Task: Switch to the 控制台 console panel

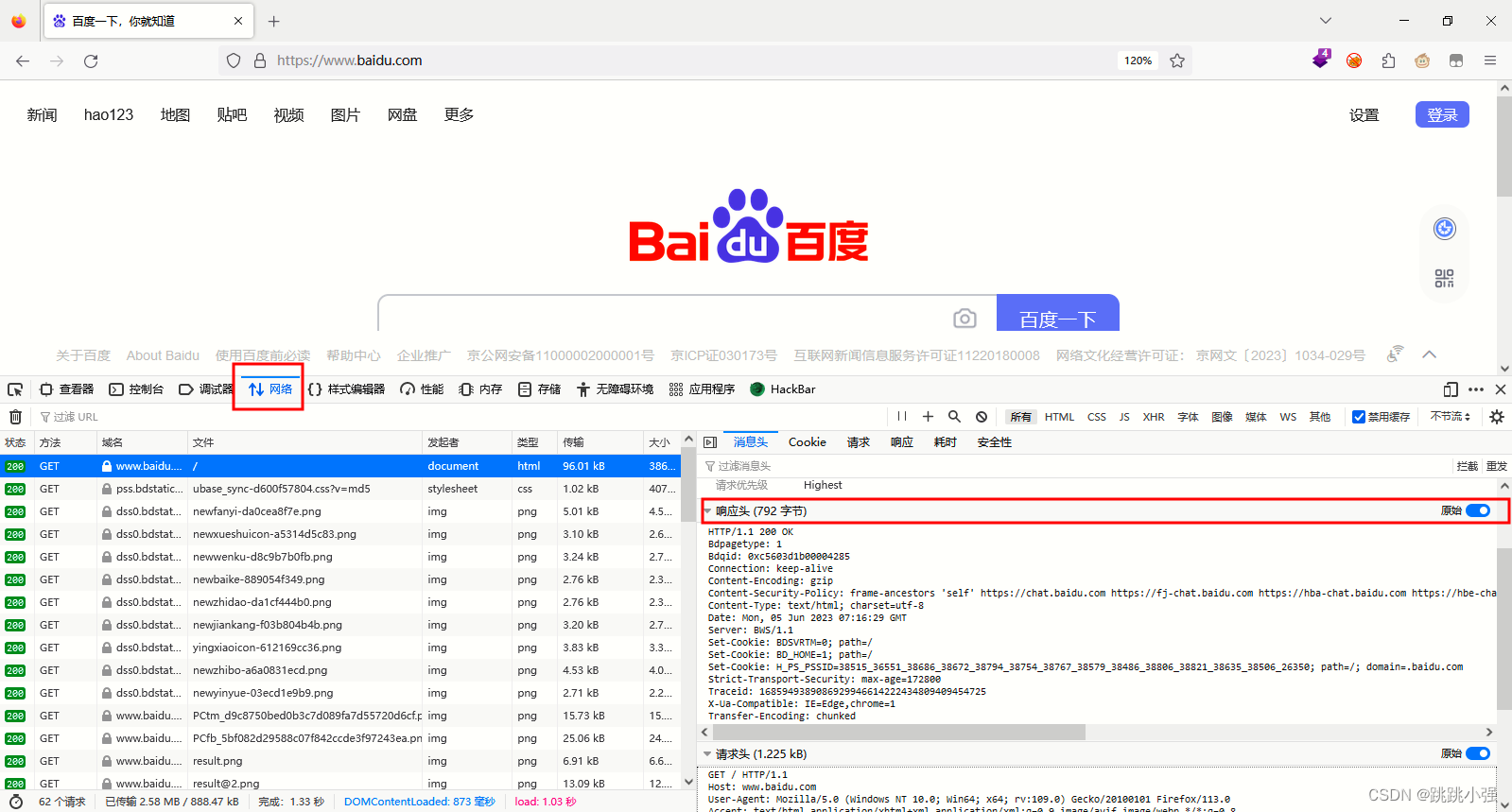Action: (136, 389)
